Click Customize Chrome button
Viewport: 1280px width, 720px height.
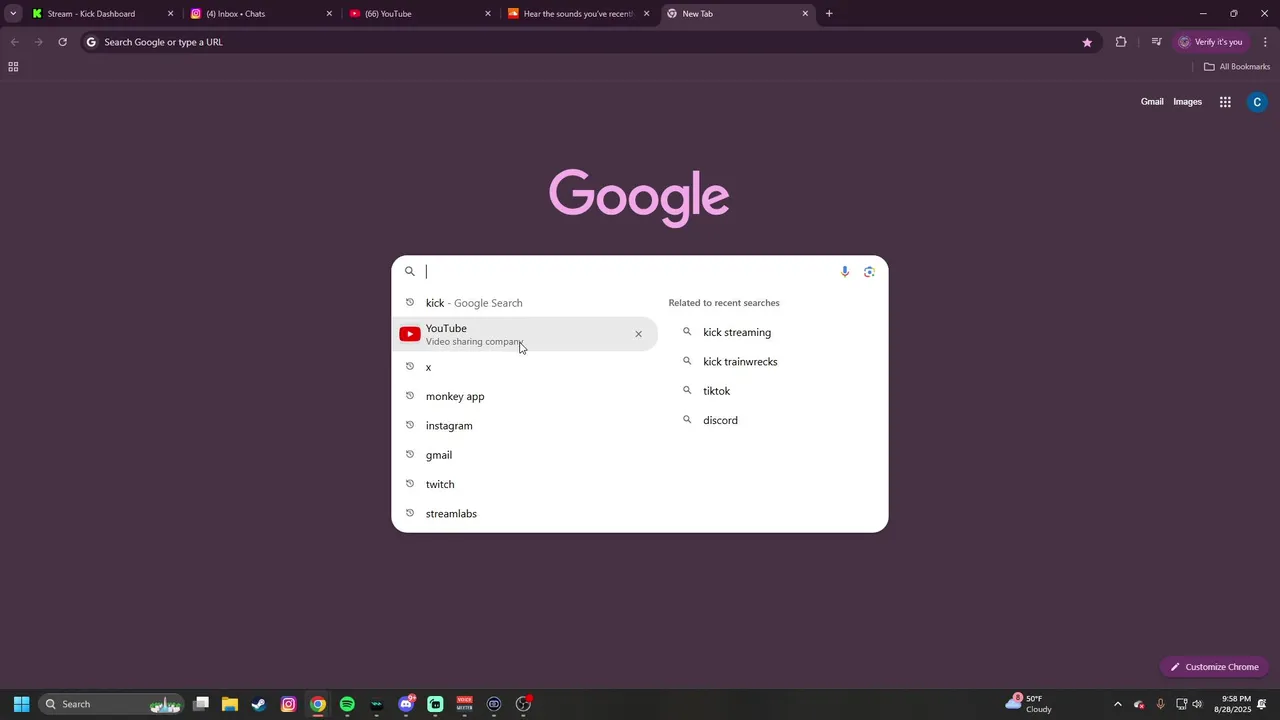click(x=1214, y=667)
